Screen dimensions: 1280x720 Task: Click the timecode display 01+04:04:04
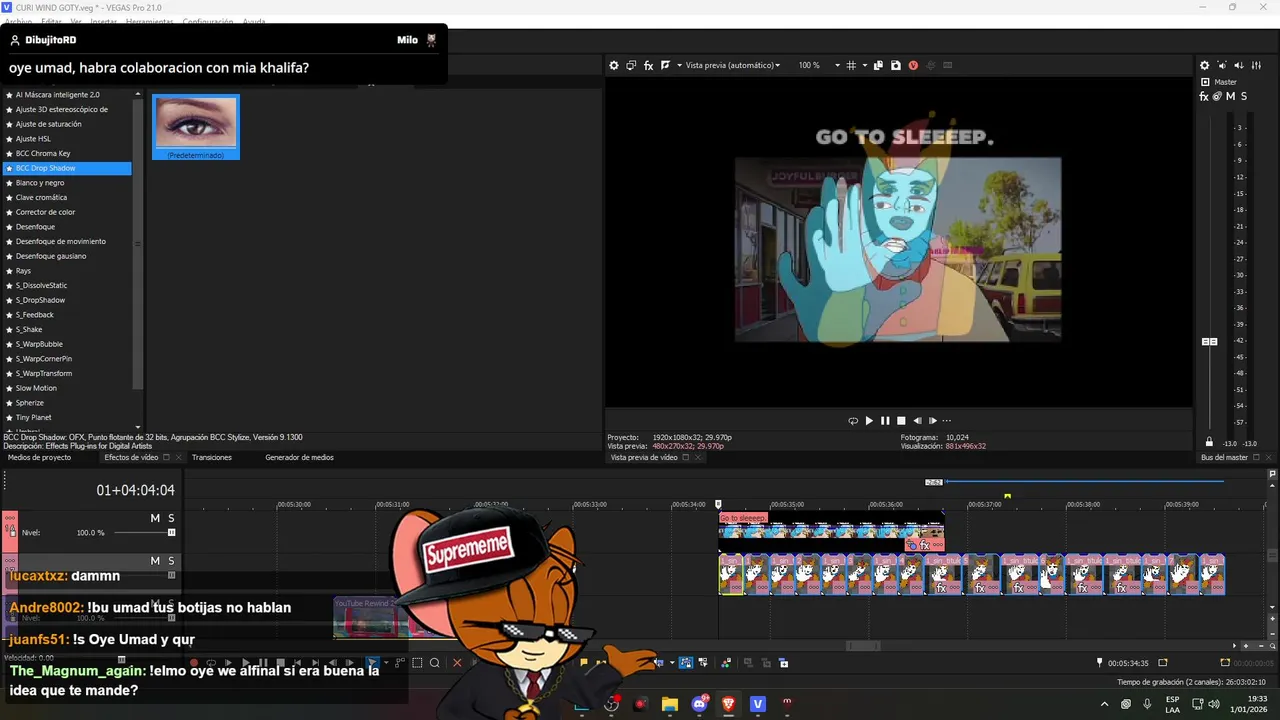(135, 490)
